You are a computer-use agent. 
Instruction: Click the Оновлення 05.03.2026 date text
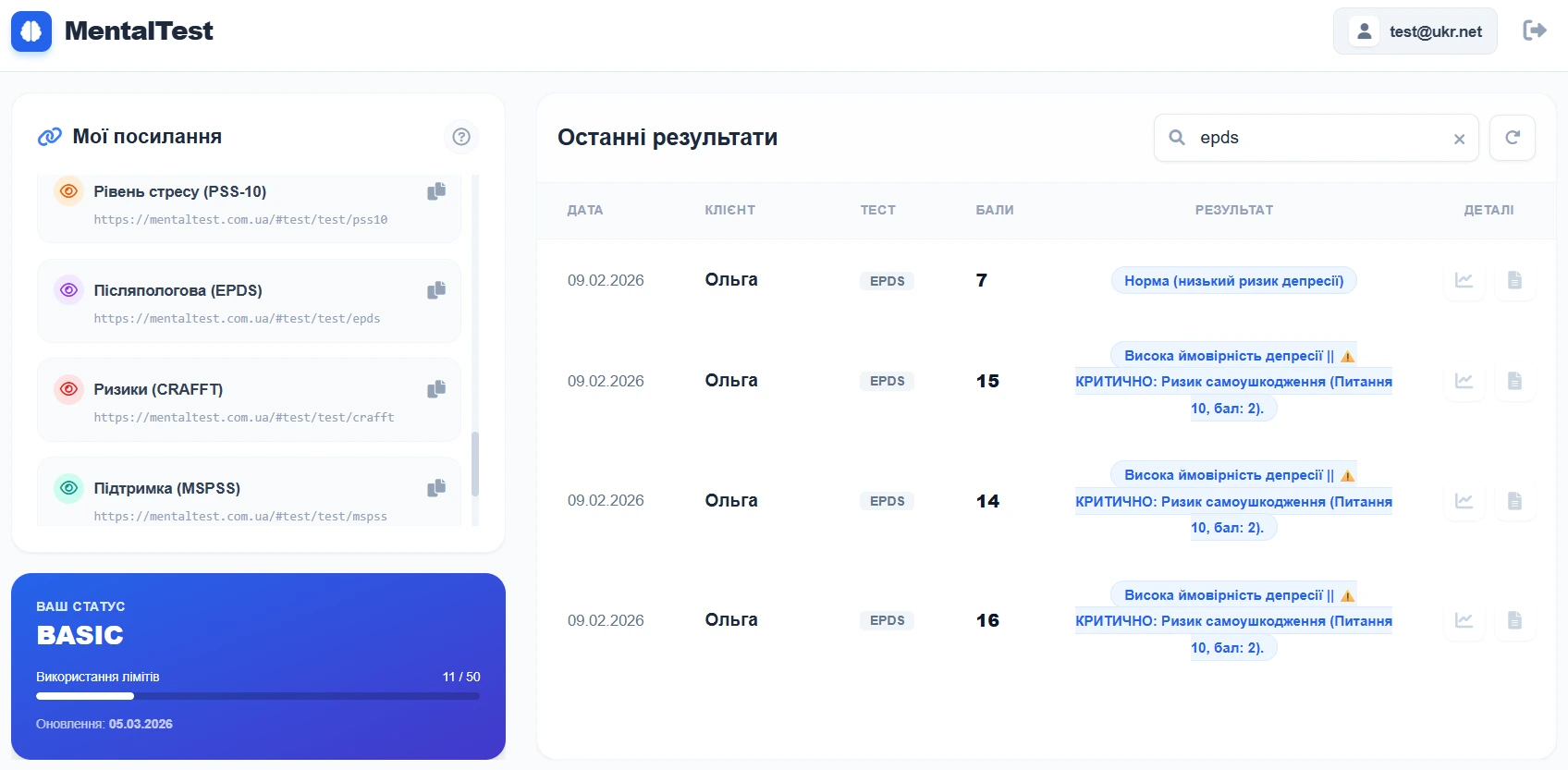tap(104, 724)
